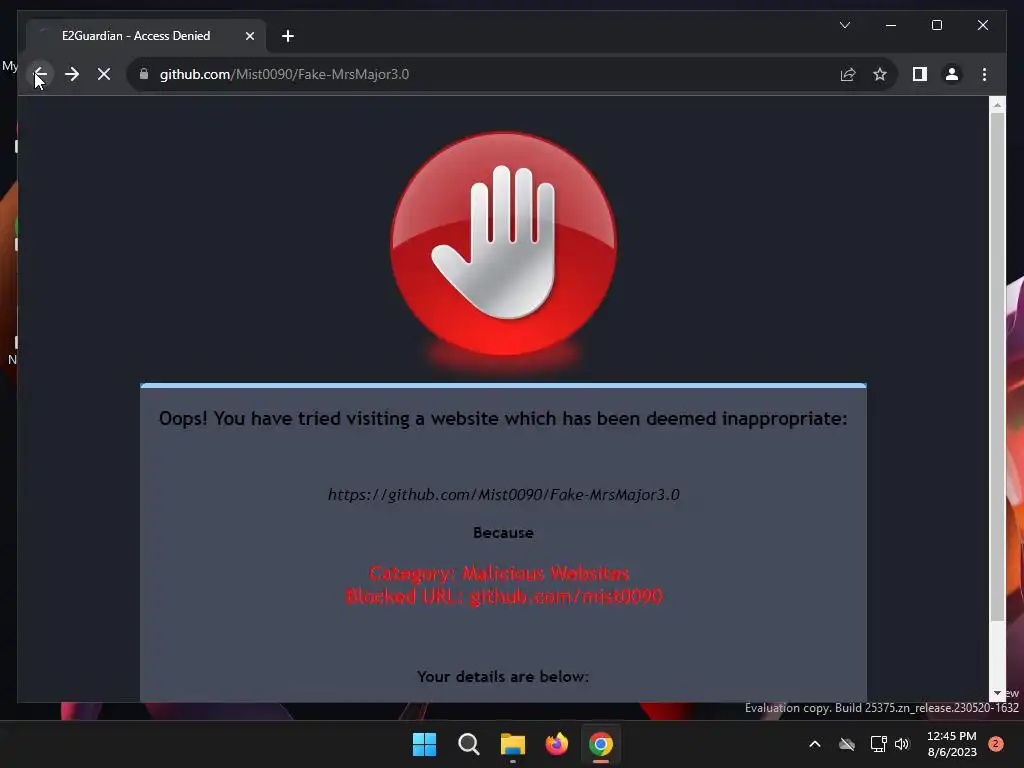Image resolution: width=1024 pixels, height=768 pixels.
Task: Close the Chrome window
Action: click(x=982, y=25)
